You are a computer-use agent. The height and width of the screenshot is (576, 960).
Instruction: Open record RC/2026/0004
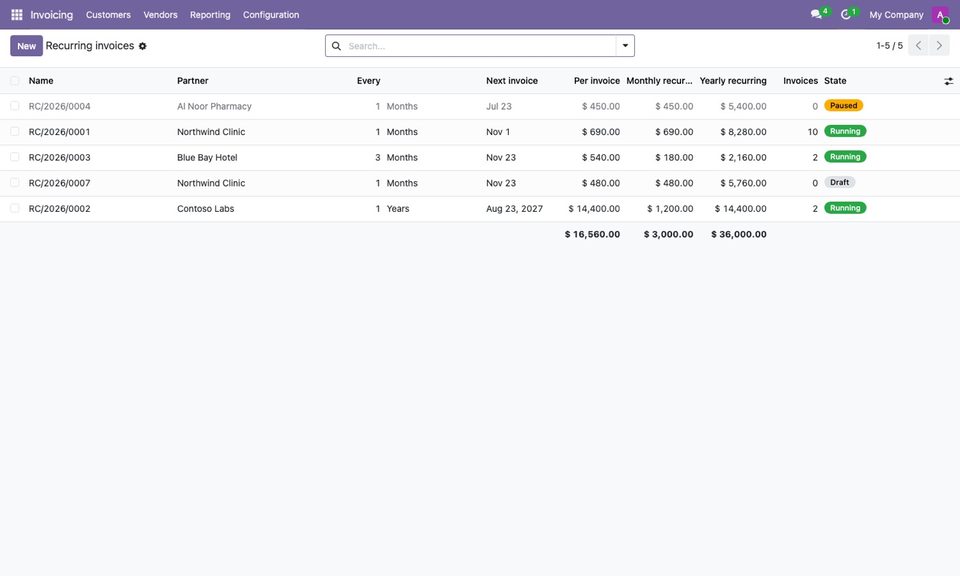pos(59,107)
